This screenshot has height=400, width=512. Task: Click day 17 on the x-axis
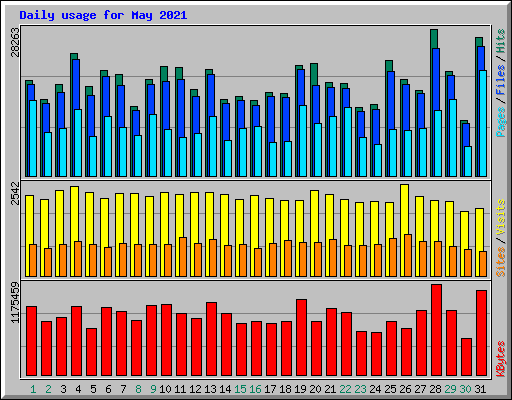pos(270,389)
